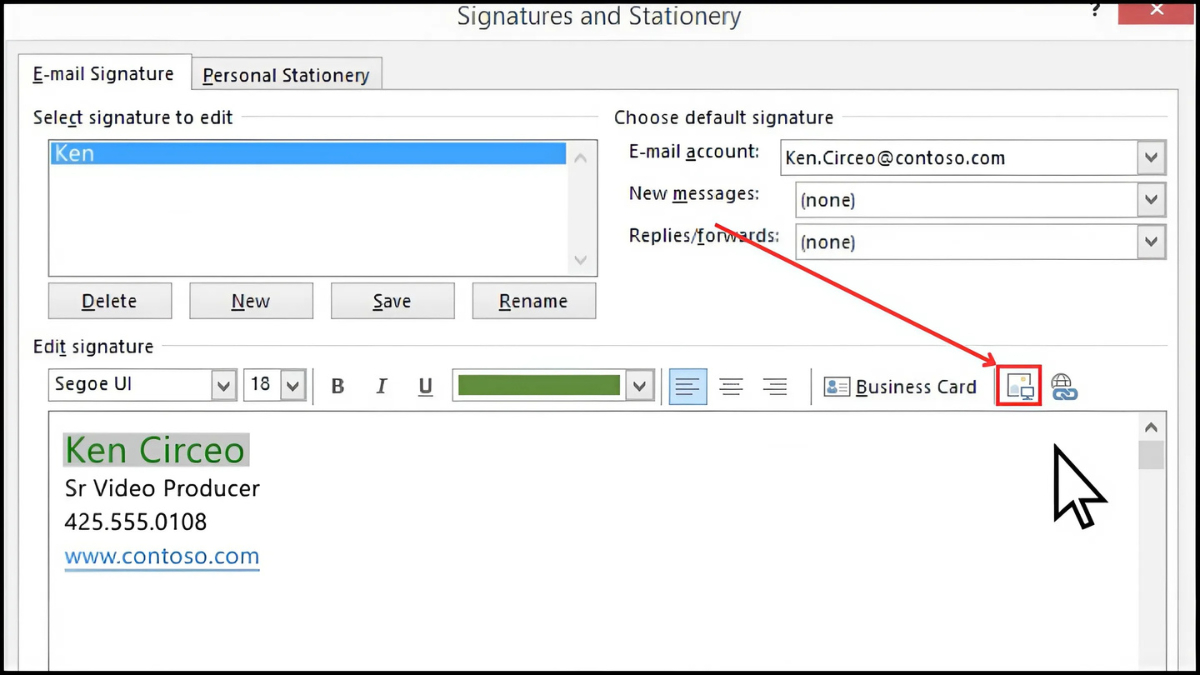The height and width of the screenshot is (675, 1200).
Task: Open the font color dropdown arrow
Action: (x=640, y=386)
